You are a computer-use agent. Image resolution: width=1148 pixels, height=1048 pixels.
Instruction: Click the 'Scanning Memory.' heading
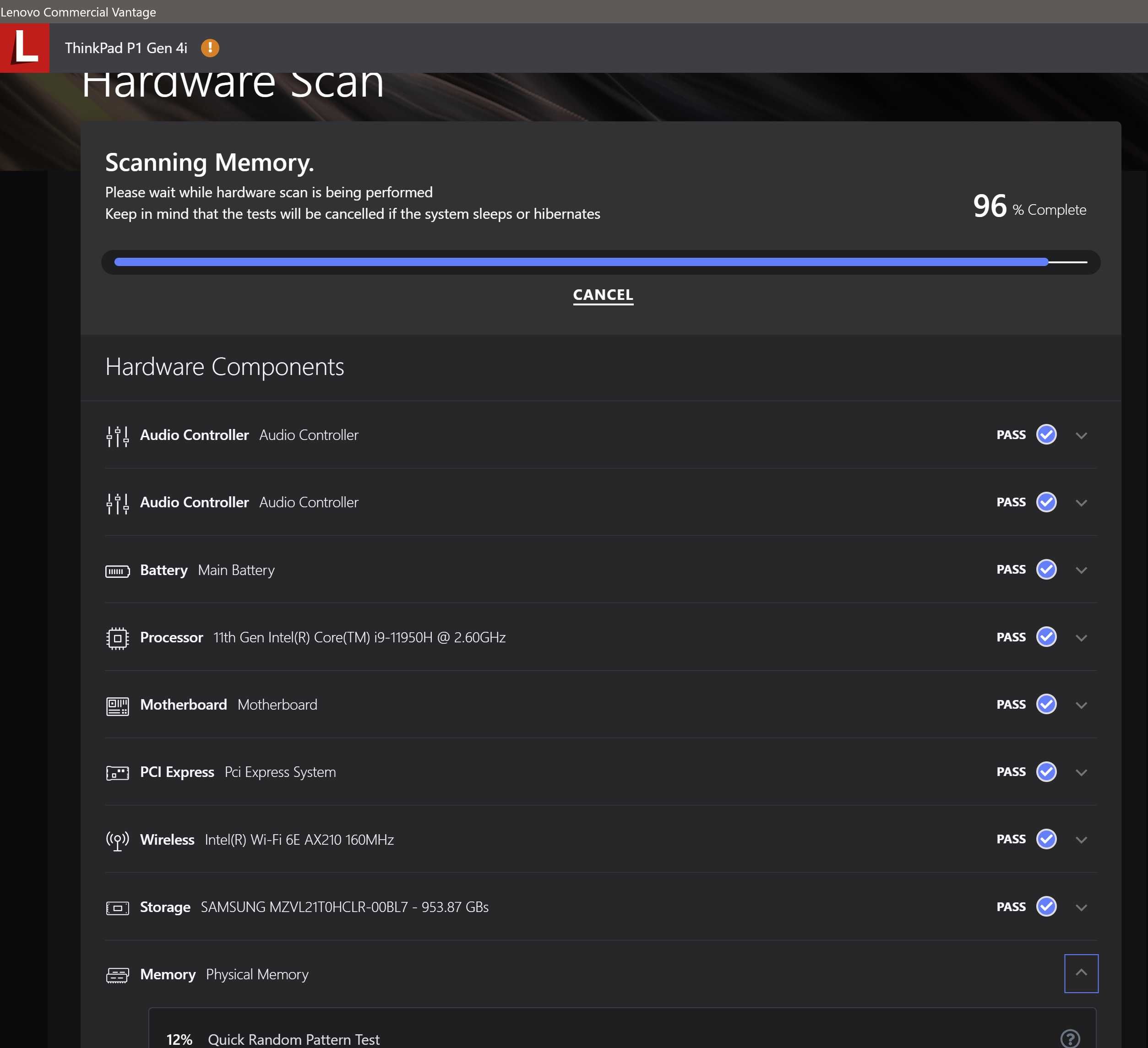coord(210,163)
